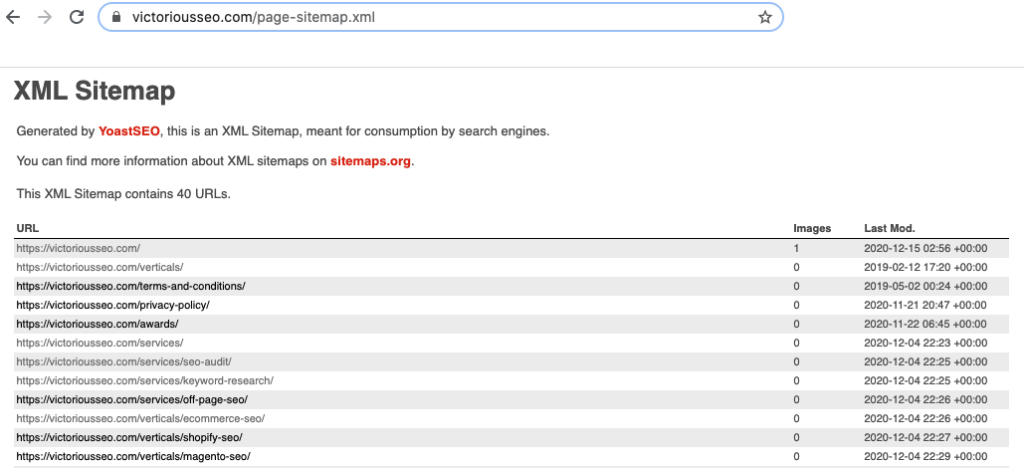1024x468 pixels.
Task: Click the browser back arrow
Action: tap(14, 17)
